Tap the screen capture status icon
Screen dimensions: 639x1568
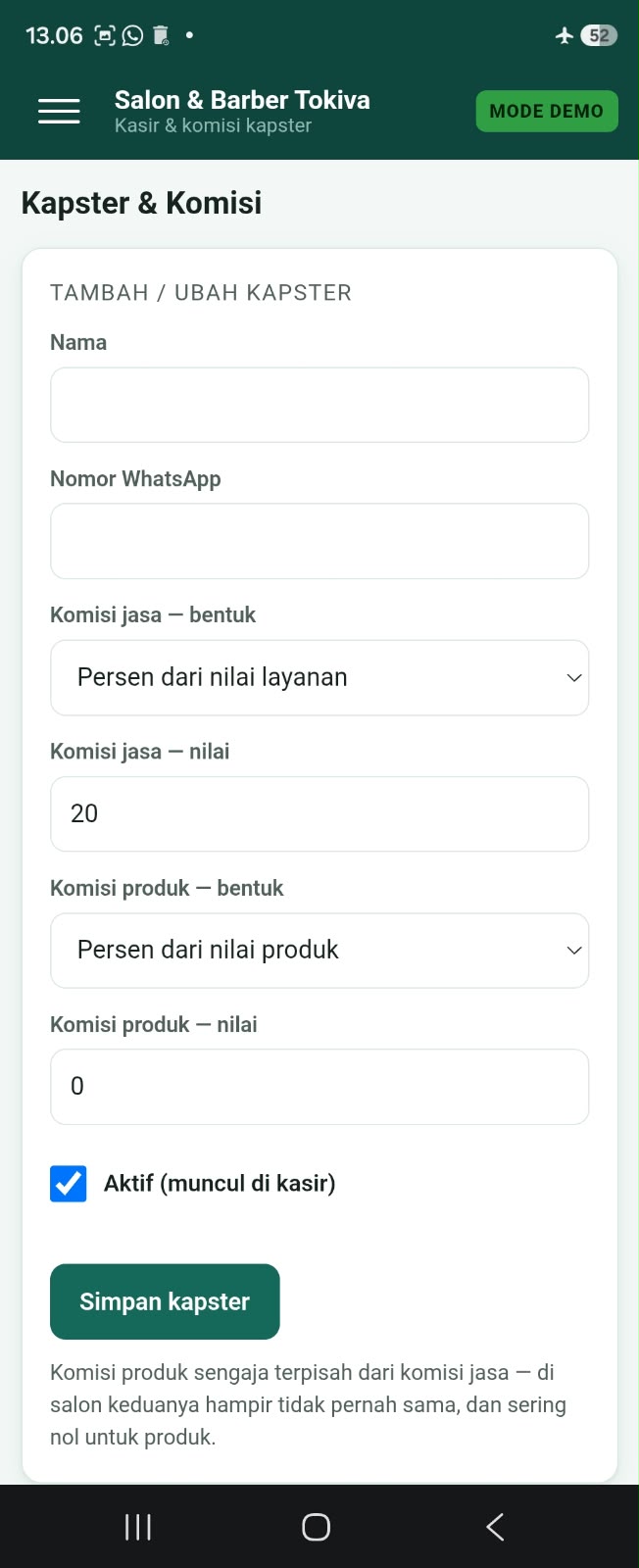(x=104, y=36)
